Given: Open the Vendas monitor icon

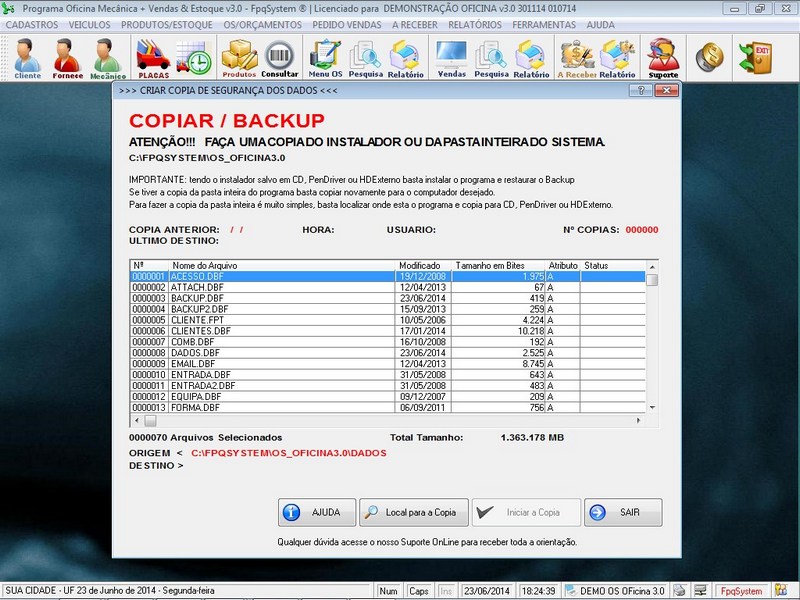Looking at the screenshot, I should pyautogui.click(x=452, y=58).
